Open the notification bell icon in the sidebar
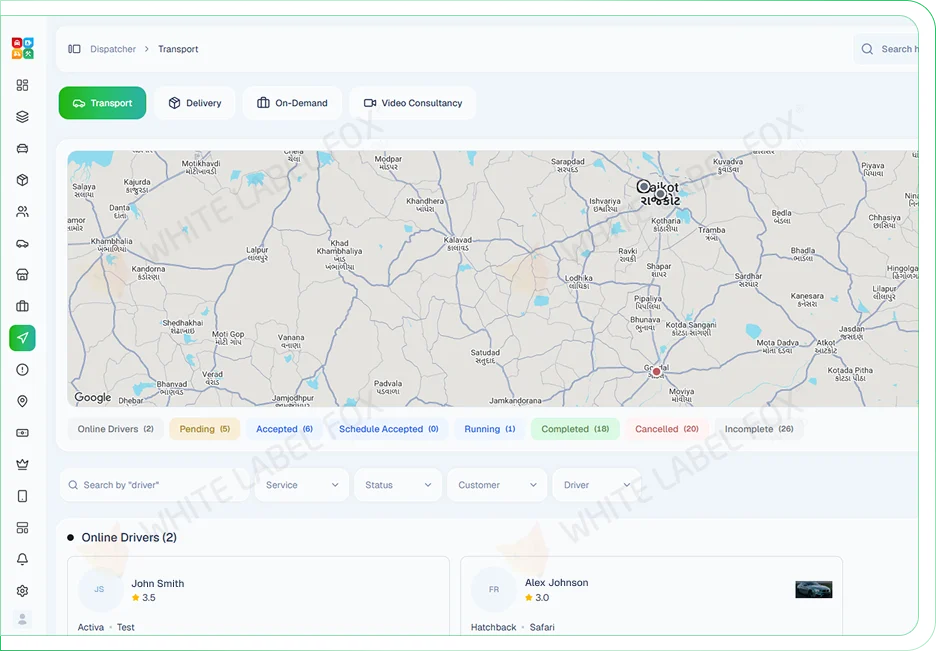The width and height of the screenshot is (936, 651). click(x=22, y=559)
